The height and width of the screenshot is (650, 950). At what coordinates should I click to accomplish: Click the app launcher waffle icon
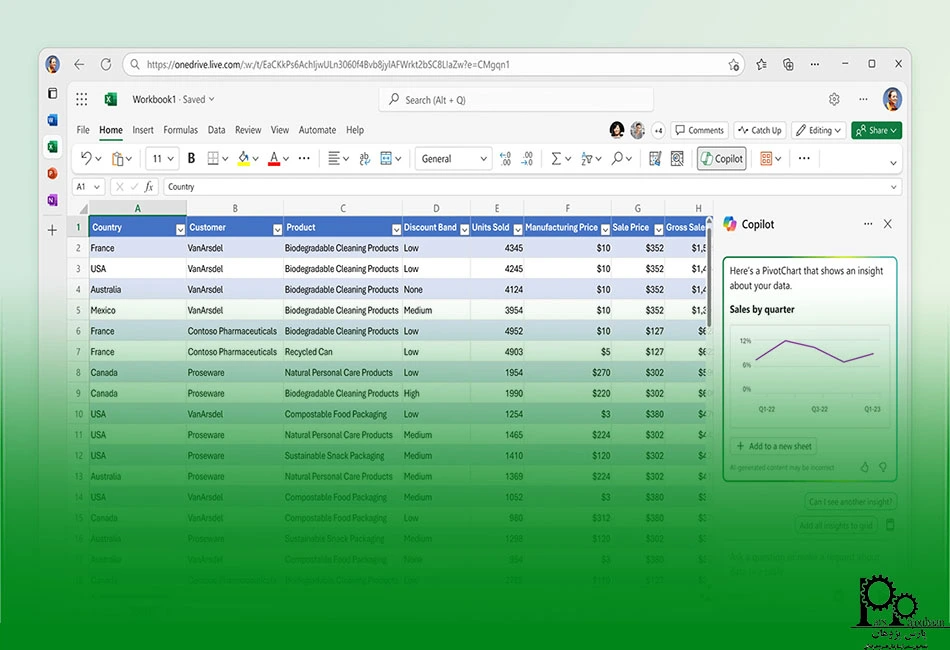82,99
